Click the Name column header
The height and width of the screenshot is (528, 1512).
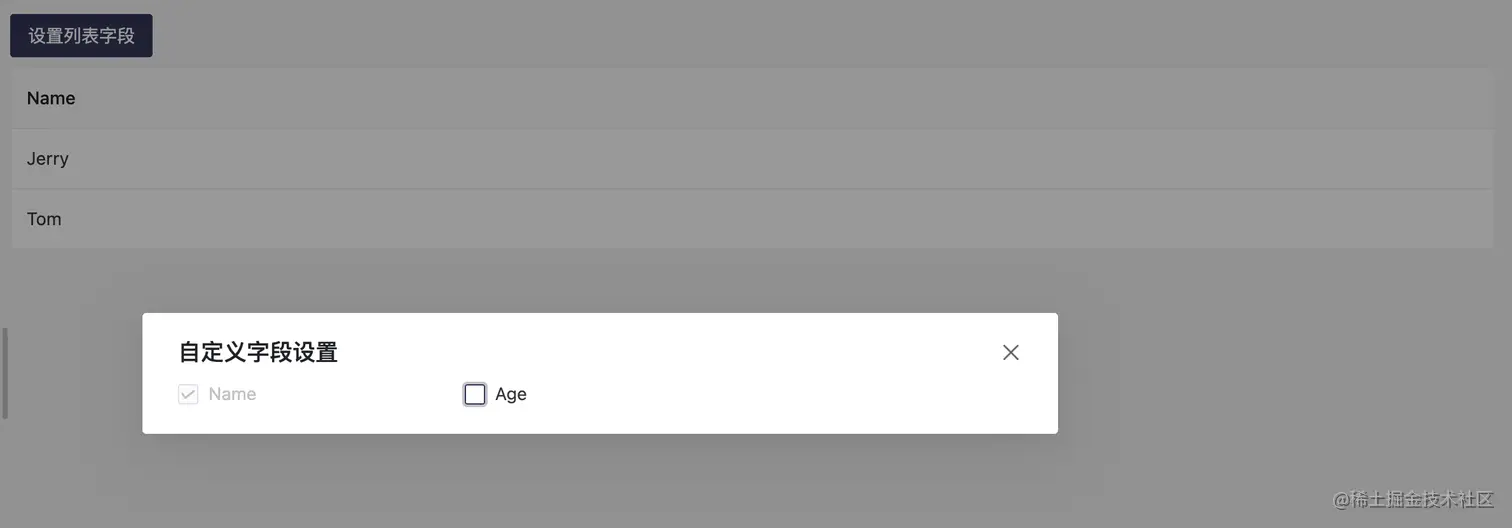(x=51, y=98)
